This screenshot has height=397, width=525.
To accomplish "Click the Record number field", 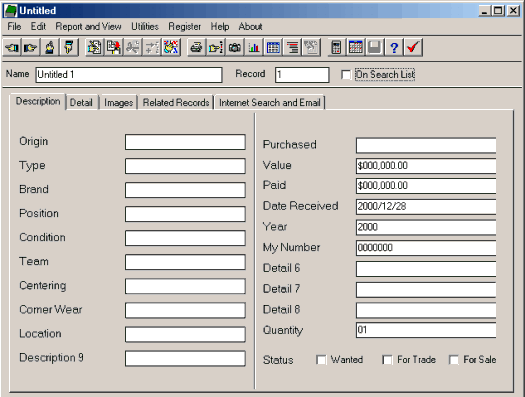I will 302,75.
